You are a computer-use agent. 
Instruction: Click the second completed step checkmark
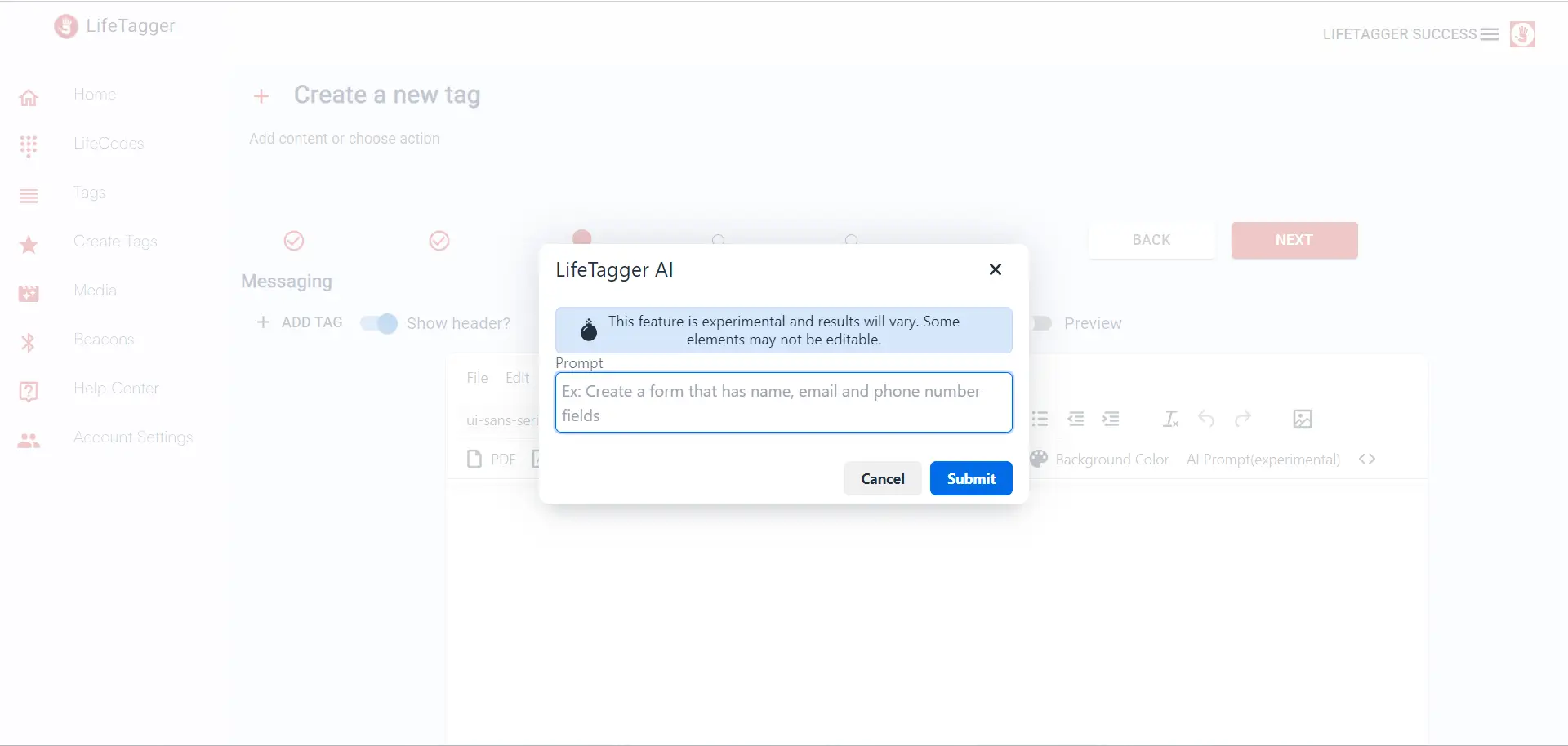click(439, 241)
